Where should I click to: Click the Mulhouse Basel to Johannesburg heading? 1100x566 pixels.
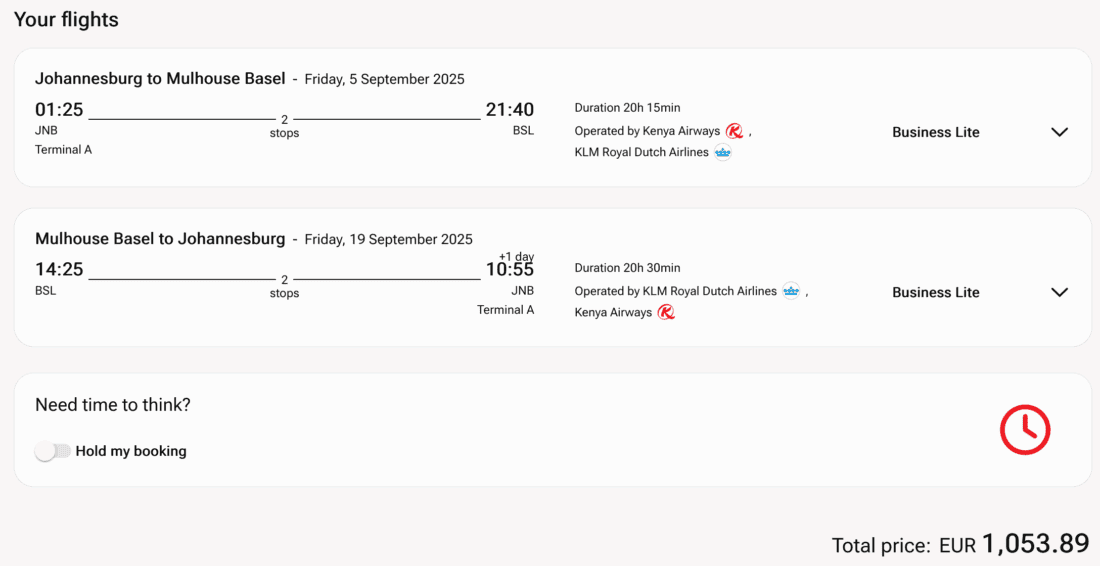[160, 238]
